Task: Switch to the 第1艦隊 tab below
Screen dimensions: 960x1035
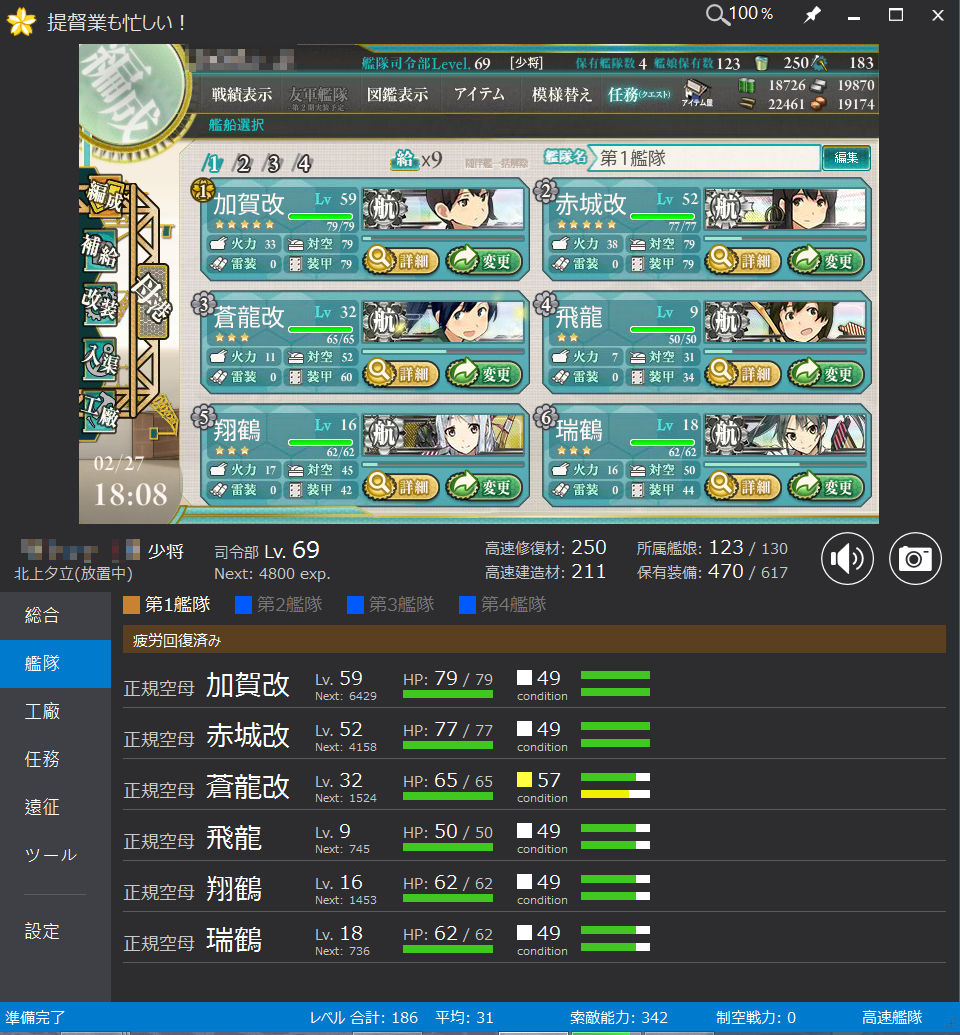Action: click(x=167, y=604)
